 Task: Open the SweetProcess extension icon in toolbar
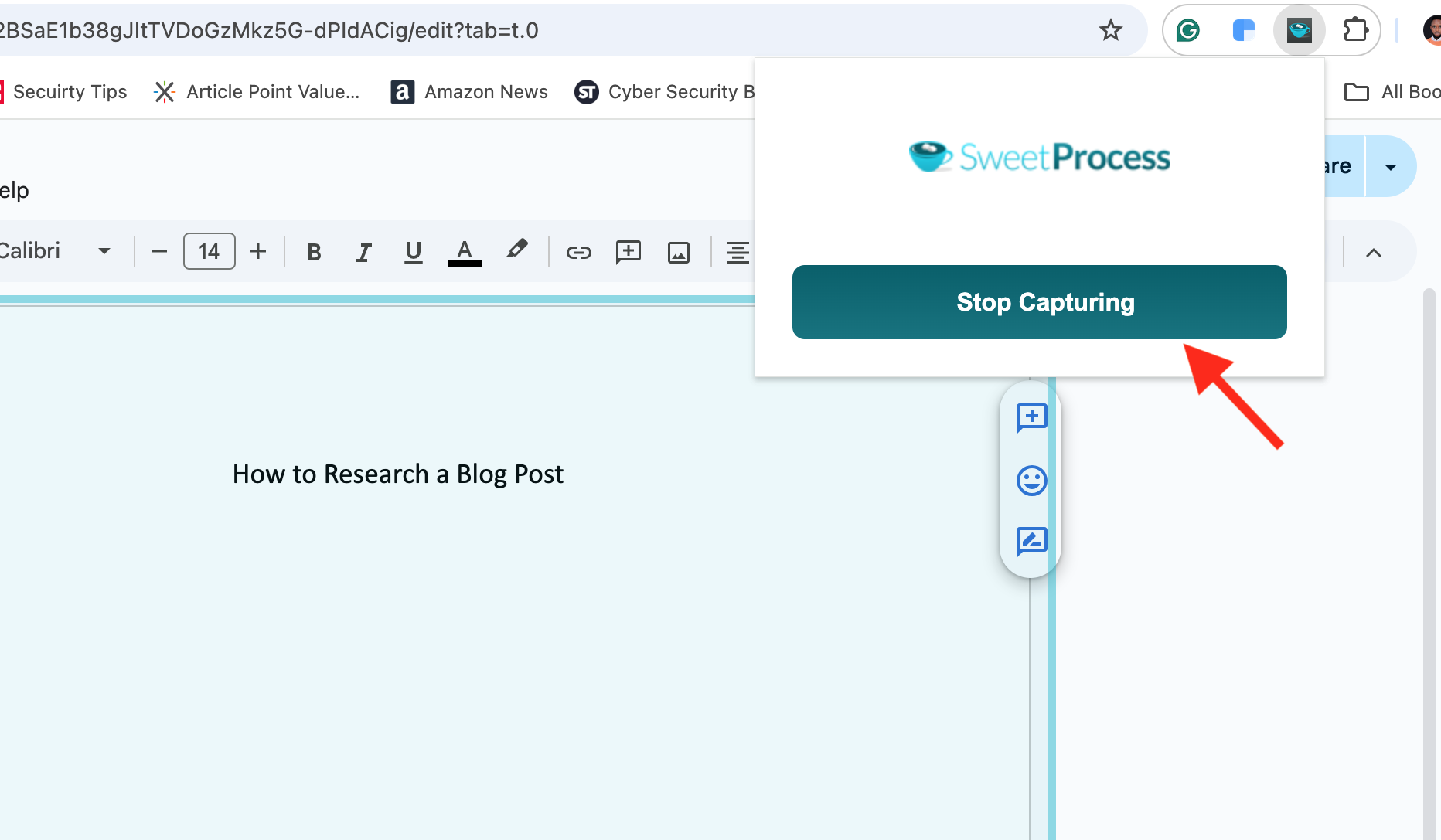click(x=1299, y=30)
